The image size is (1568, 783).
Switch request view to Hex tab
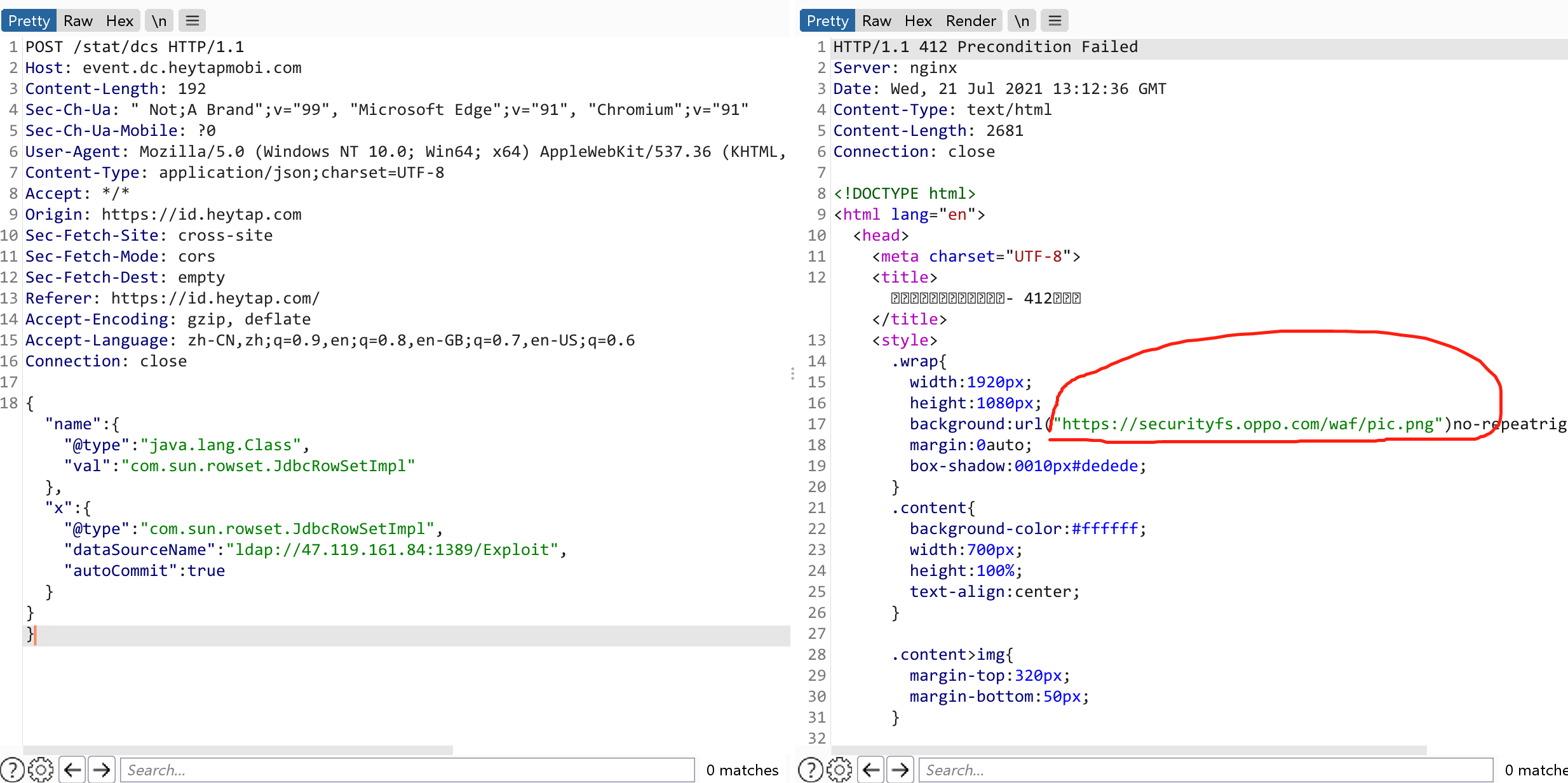(119, 21)
